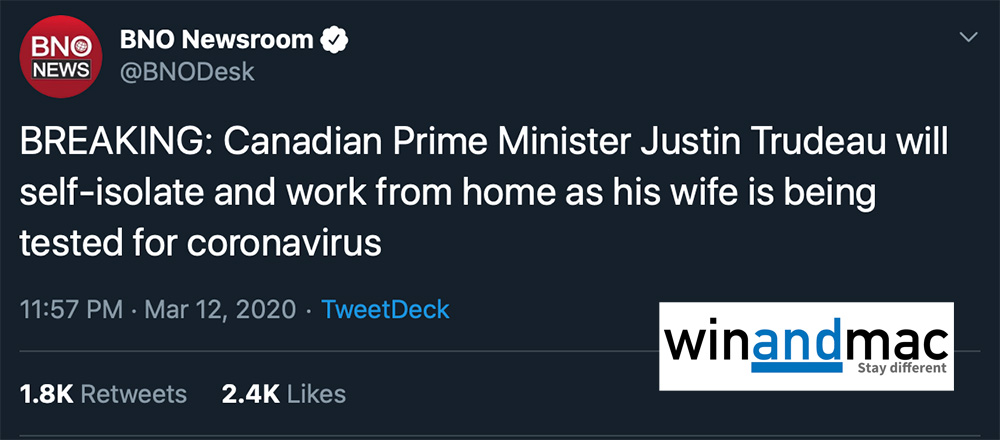Click the winandmac watermark logo
The image size is (1000, 440).
pyautogui.click(x=805, y=345)
